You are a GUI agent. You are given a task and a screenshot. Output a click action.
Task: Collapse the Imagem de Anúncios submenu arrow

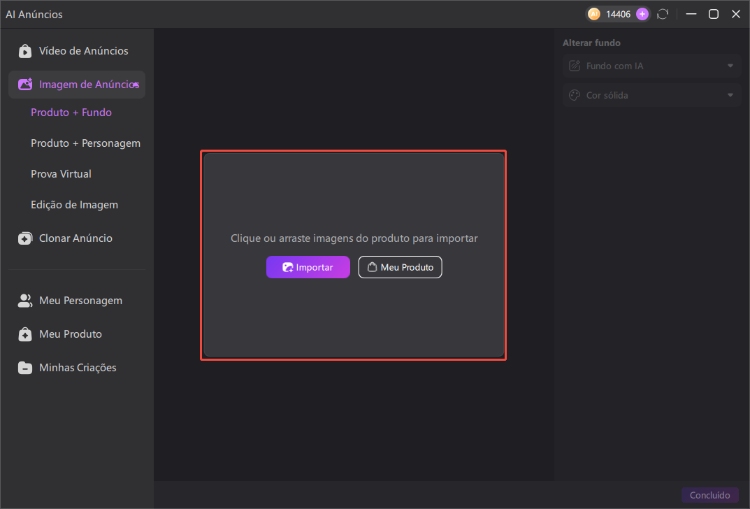coord(136,85)
